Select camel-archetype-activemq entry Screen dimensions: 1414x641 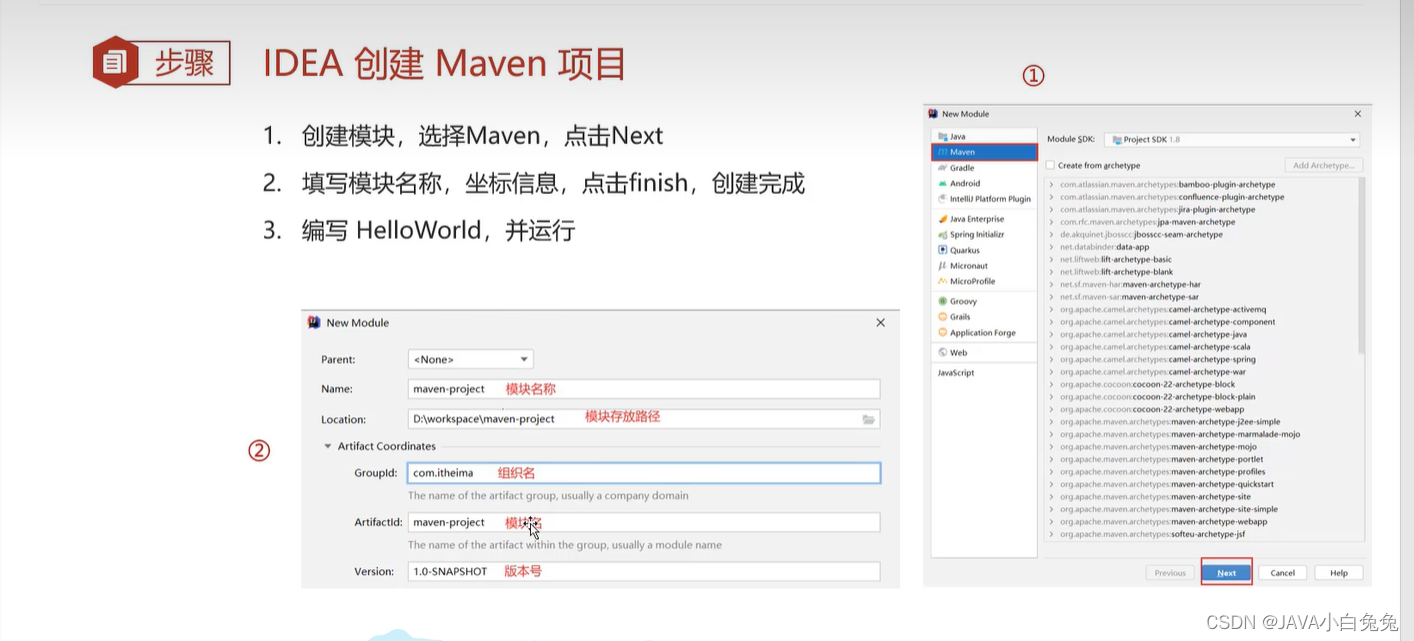(x=1163, y=310)
